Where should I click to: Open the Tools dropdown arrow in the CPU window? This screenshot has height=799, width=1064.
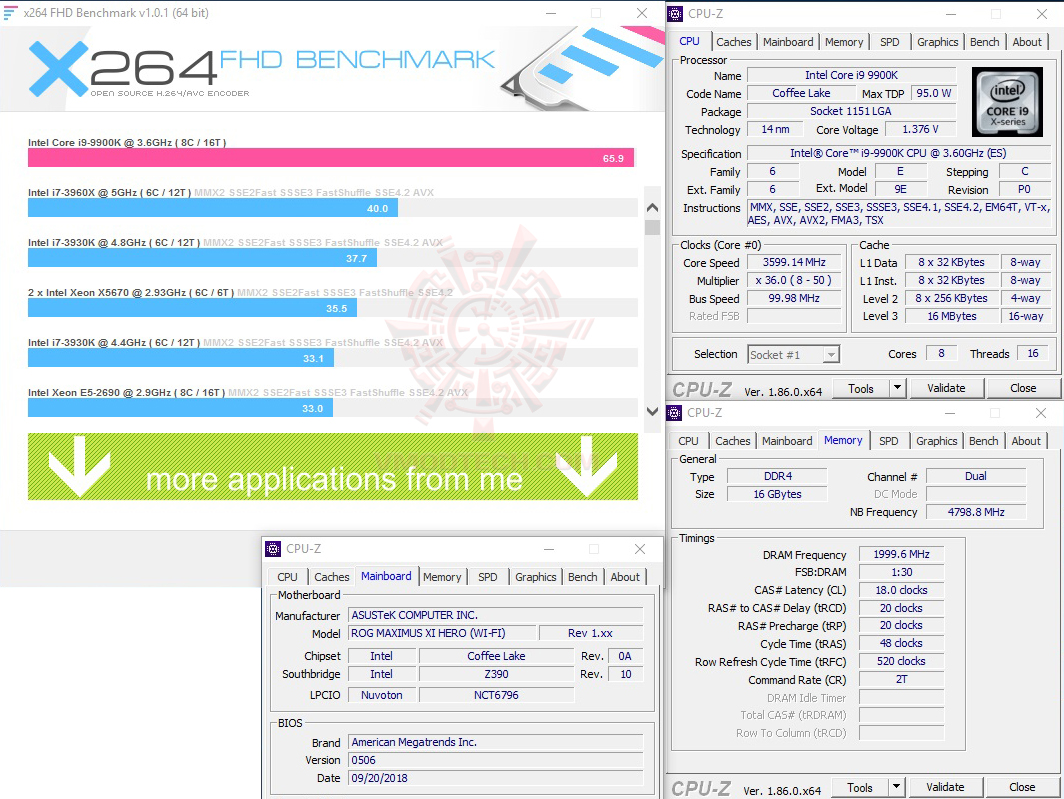click(x=897, y=388)
